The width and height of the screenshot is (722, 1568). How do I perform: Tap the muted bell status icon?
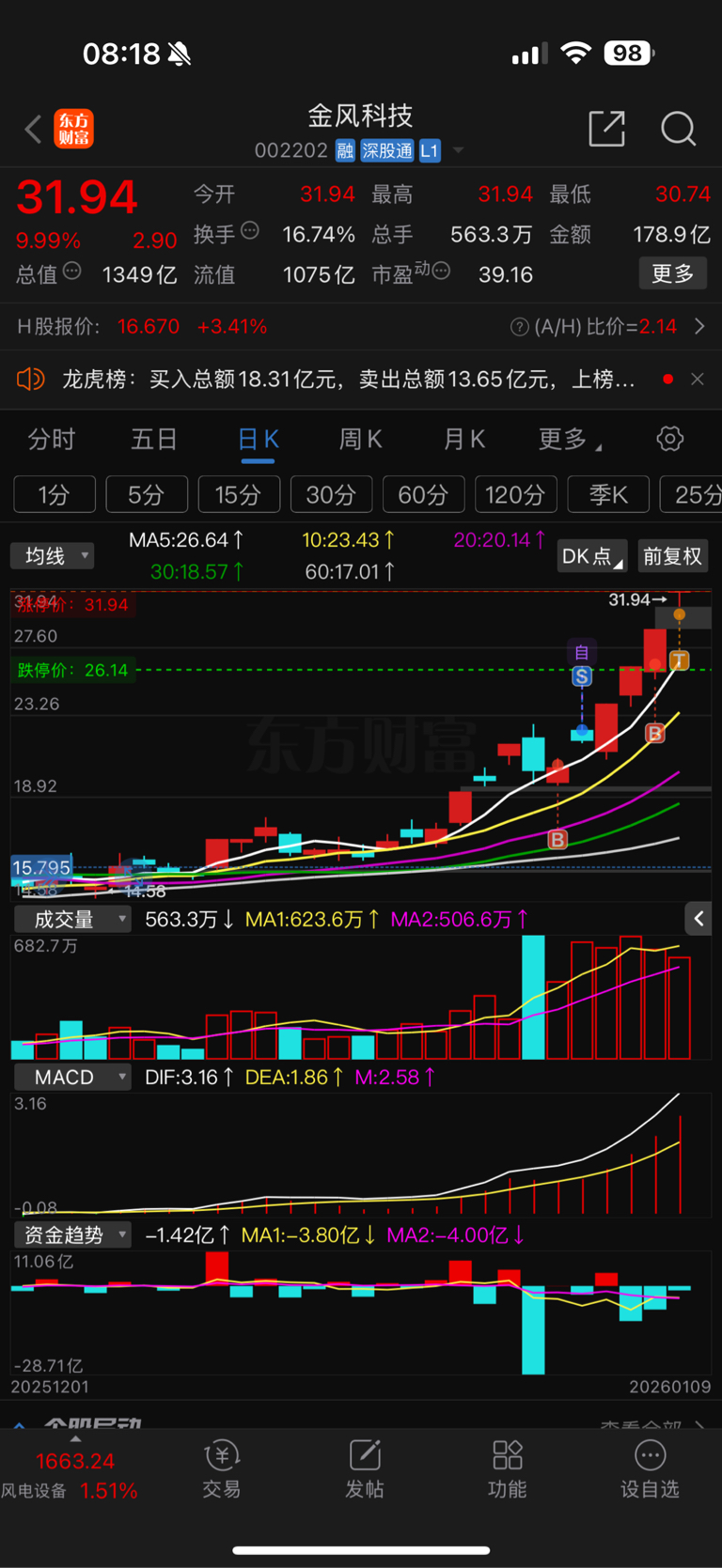click(180, 54)
